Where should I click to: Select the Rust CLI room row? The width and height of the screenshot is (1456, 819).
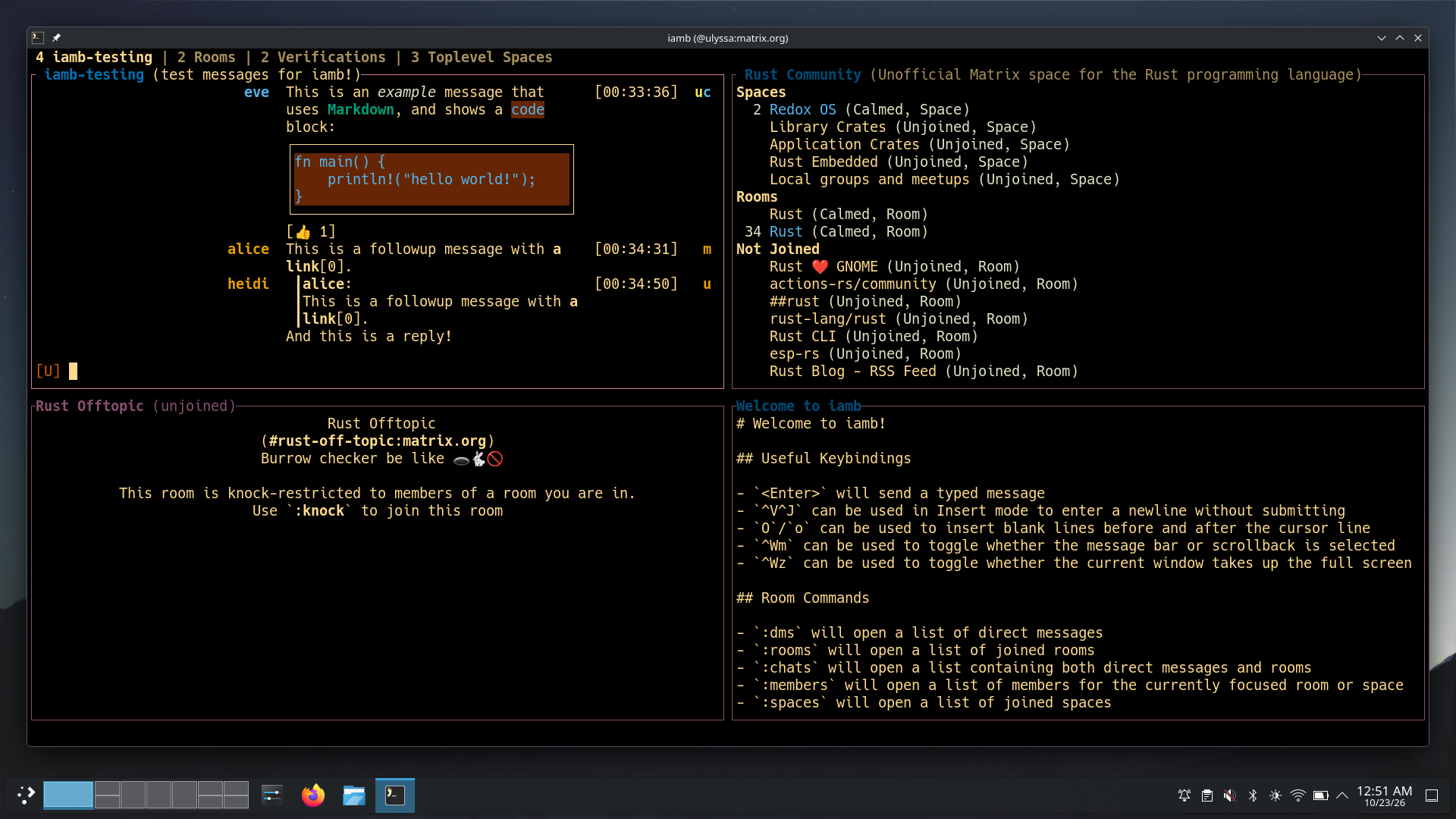pyautogui.click(x=874, y=336)
